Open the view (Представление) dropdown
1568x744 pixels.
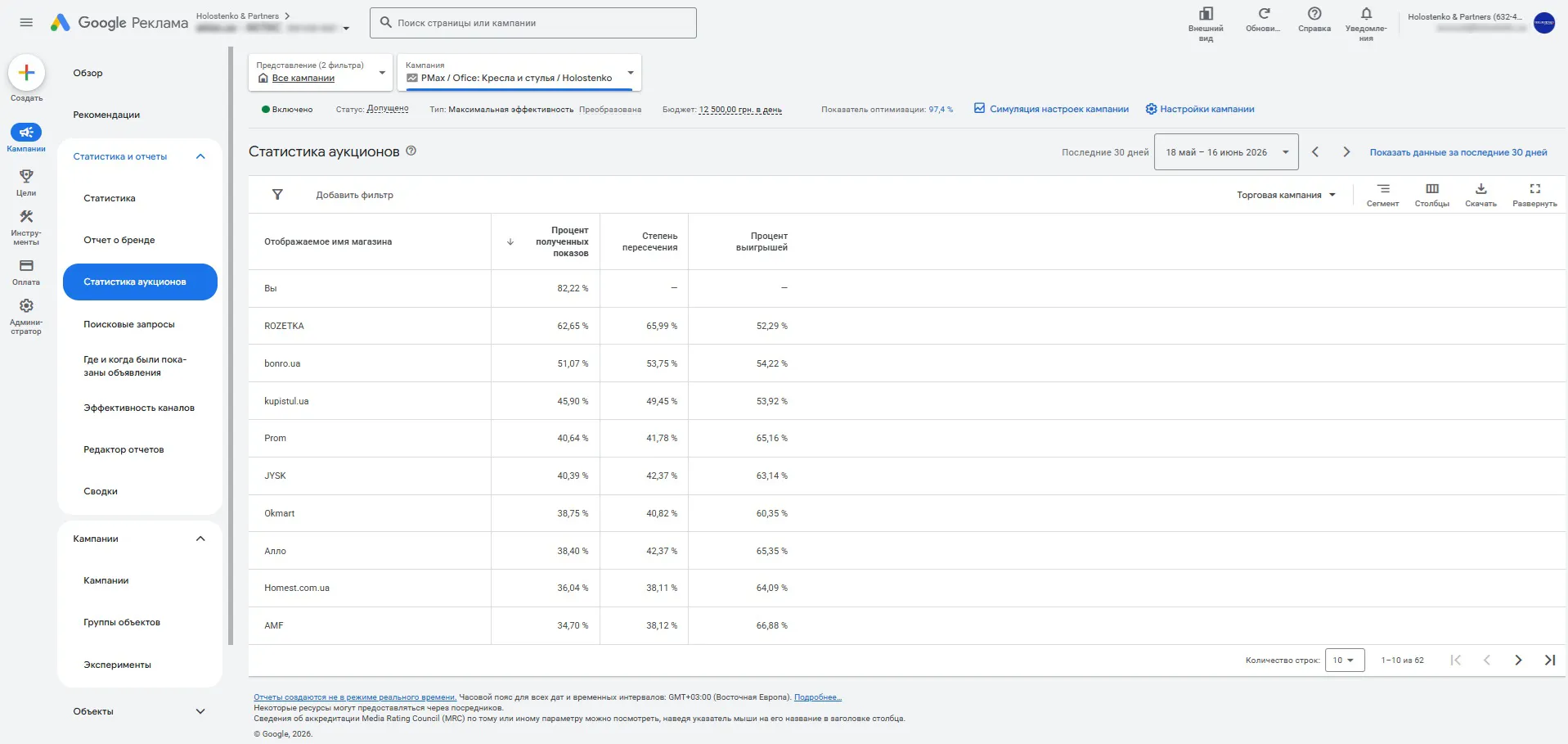coord(321,72)
